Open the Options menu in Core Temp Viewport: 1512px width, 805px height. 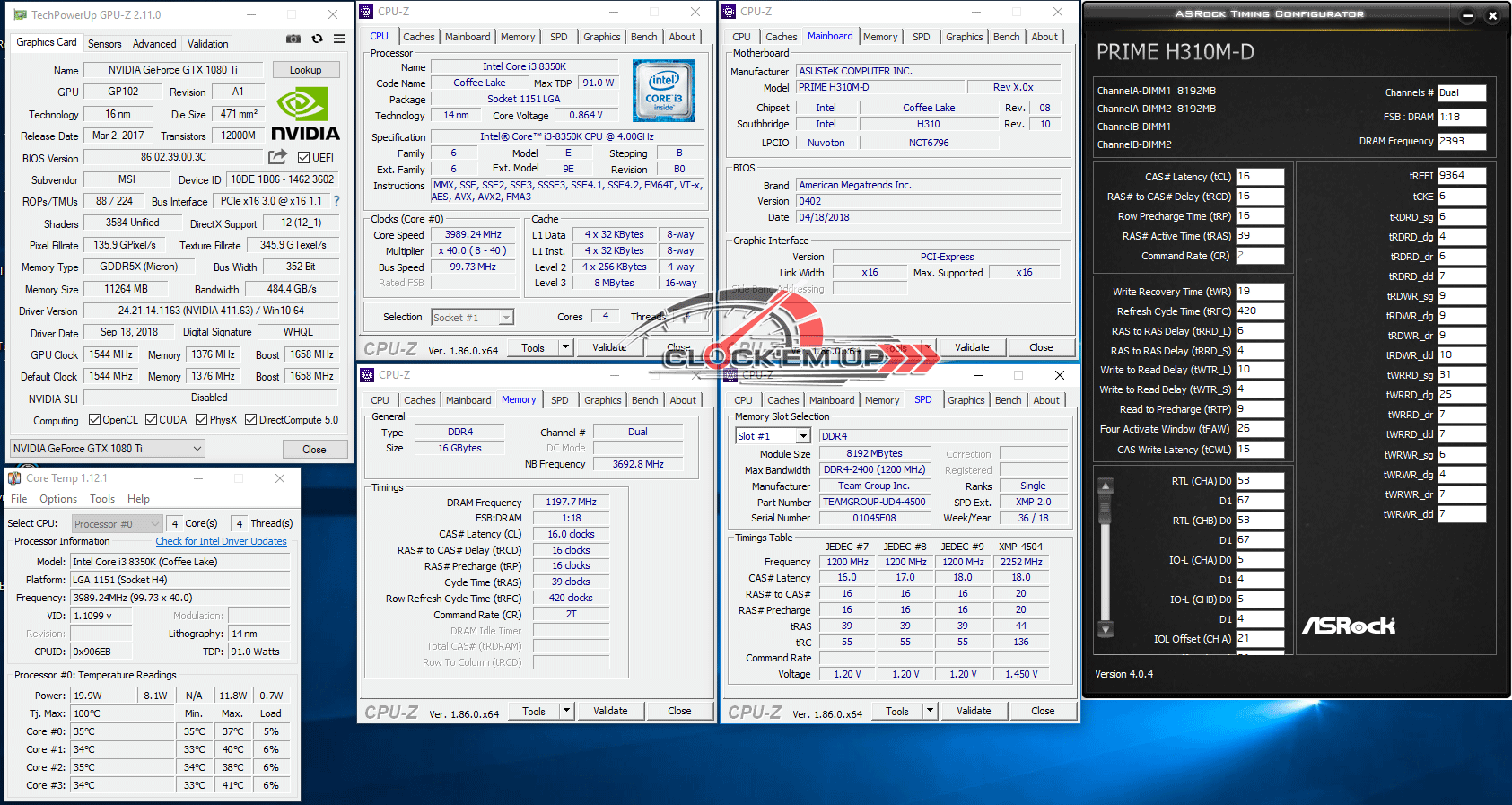pyautogui.click(x=58, y=499)
